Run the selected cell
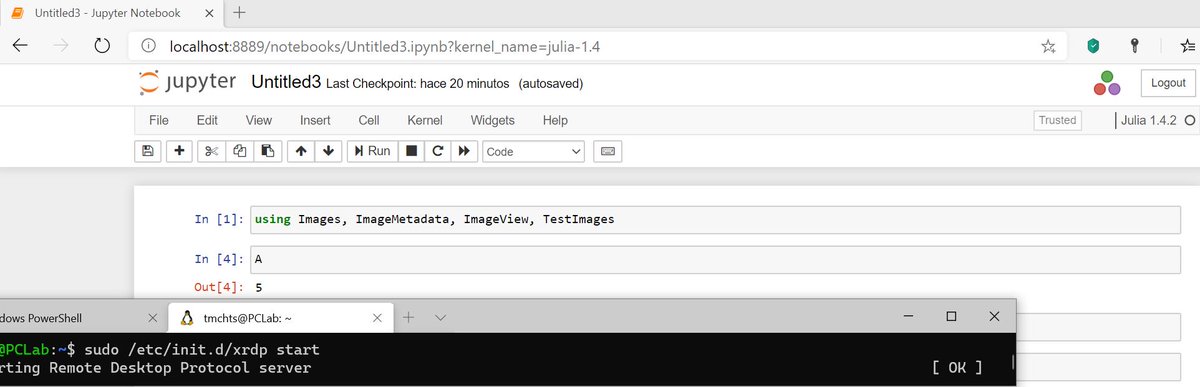The width and height of the screenshot is (1200, 387). tap(371, 151)
